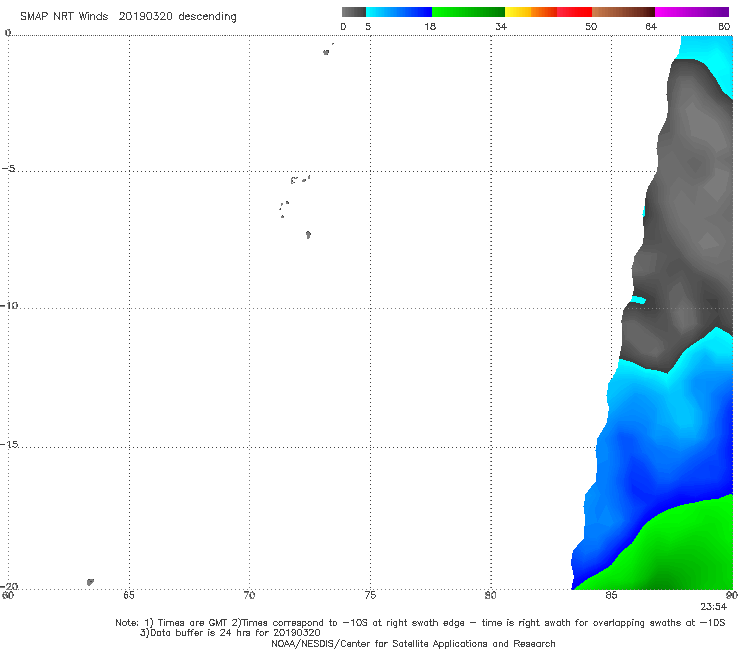The width and height of the screenshot is (740, 650).
Task: Click the 'Note: 1) Times are GMT' line
Action: [x=420, y=623]
